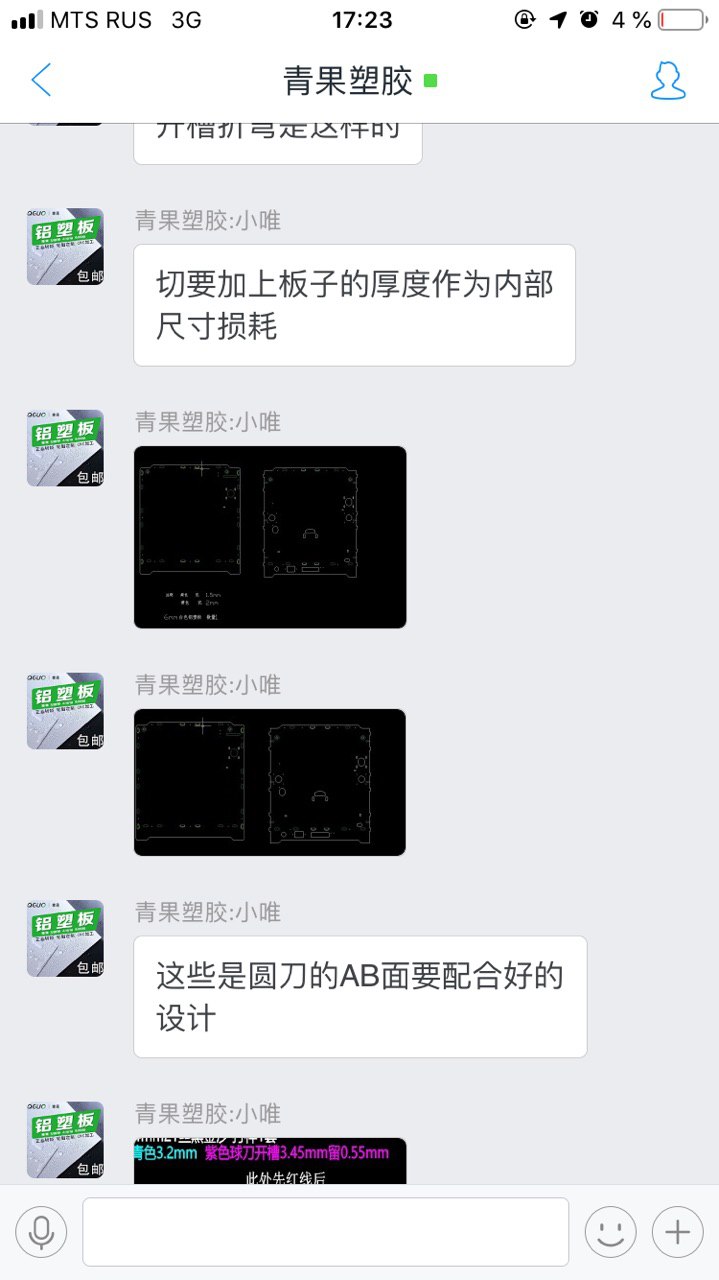This screenshot has width=719, height=1280.
Task: Select message bubble 切要加上板子的厚度
Action: 354,305
